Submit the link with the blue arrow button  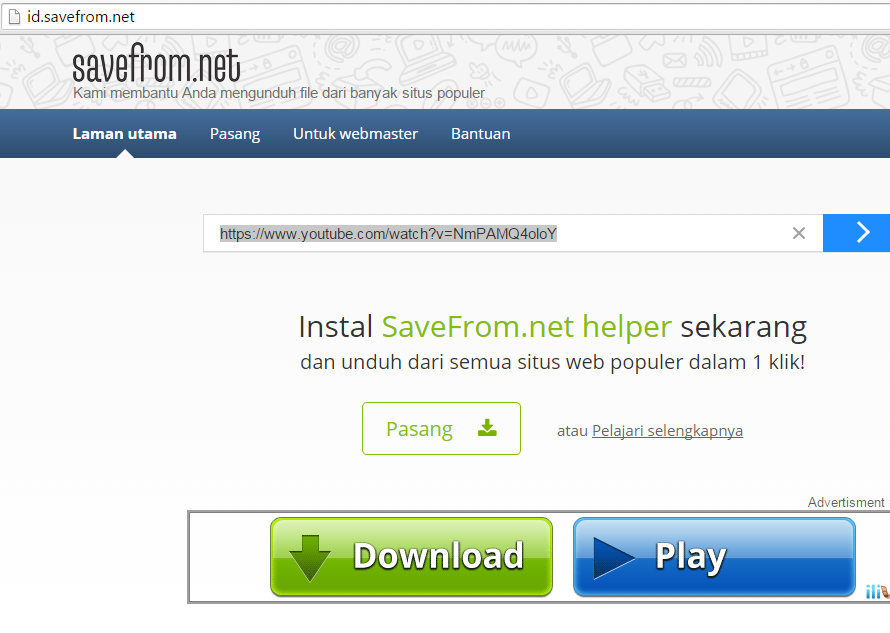857,233
